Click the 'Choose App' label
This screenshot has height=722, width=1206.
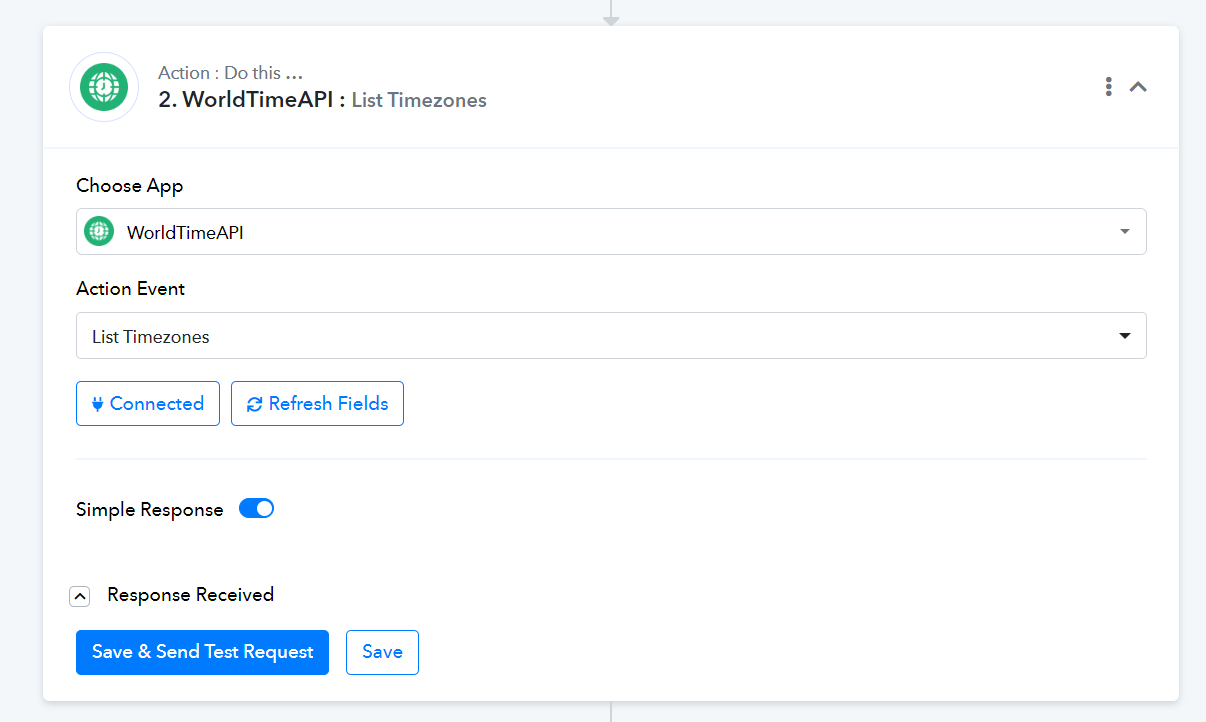pyautogui.click(x=130, y=186)
